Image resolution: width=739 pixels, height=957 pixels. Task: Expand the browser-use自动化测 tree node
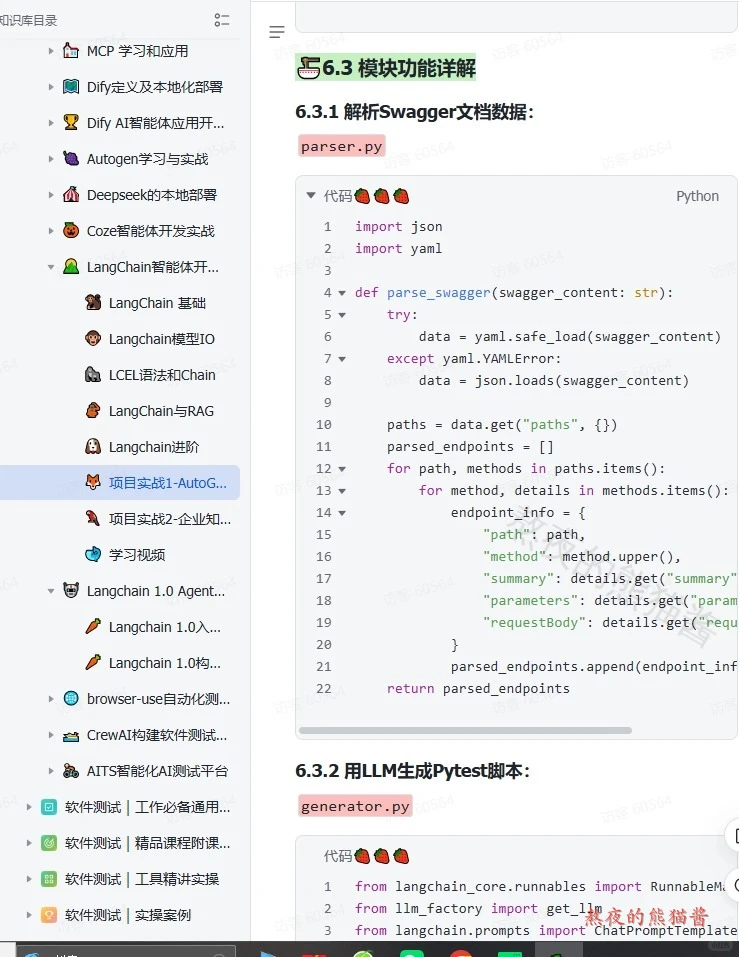click(51, 699)
